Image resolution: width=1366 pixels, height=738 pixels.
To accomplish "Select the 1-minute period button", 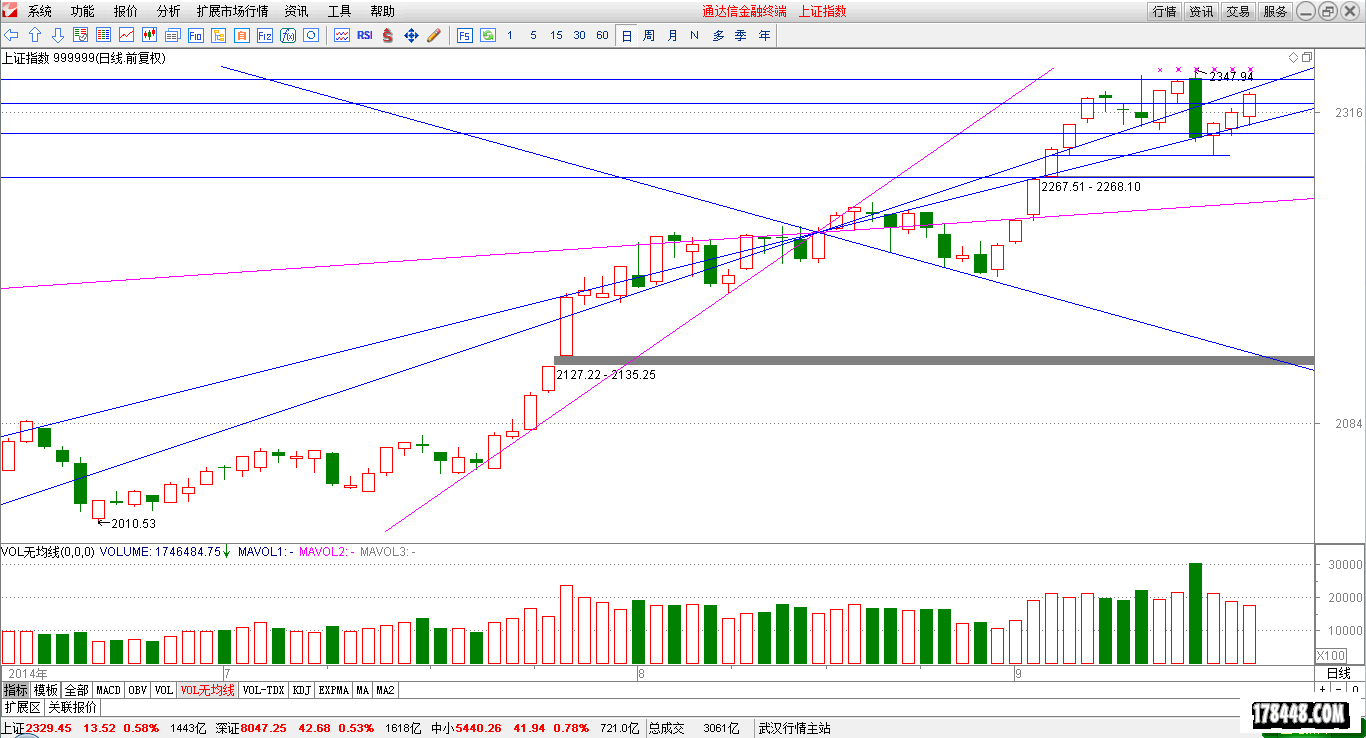I will (510, 35).
